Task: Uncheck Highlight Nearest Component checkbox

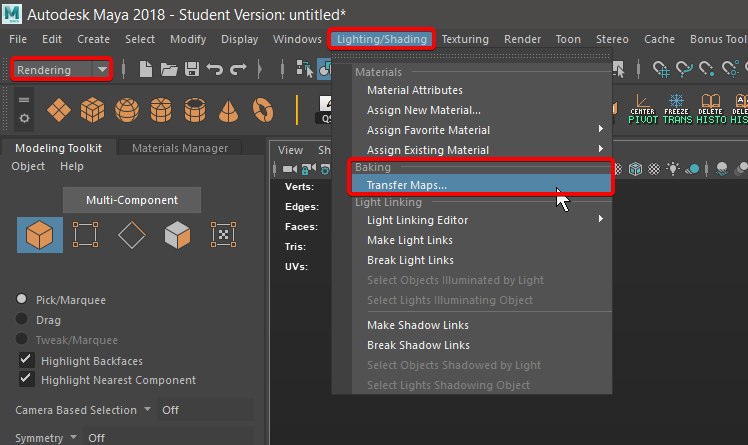Action: (26, 379)
